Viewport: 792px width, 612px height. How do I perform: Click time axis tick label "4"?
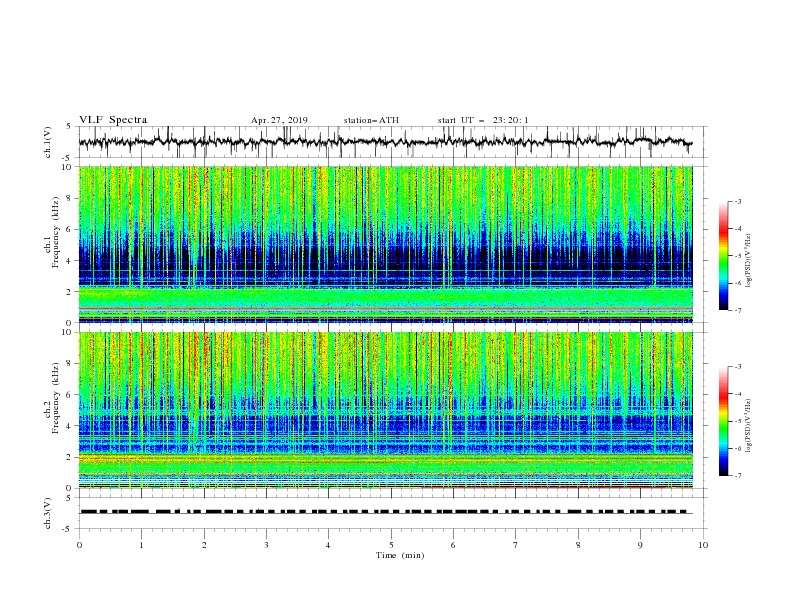328,545
